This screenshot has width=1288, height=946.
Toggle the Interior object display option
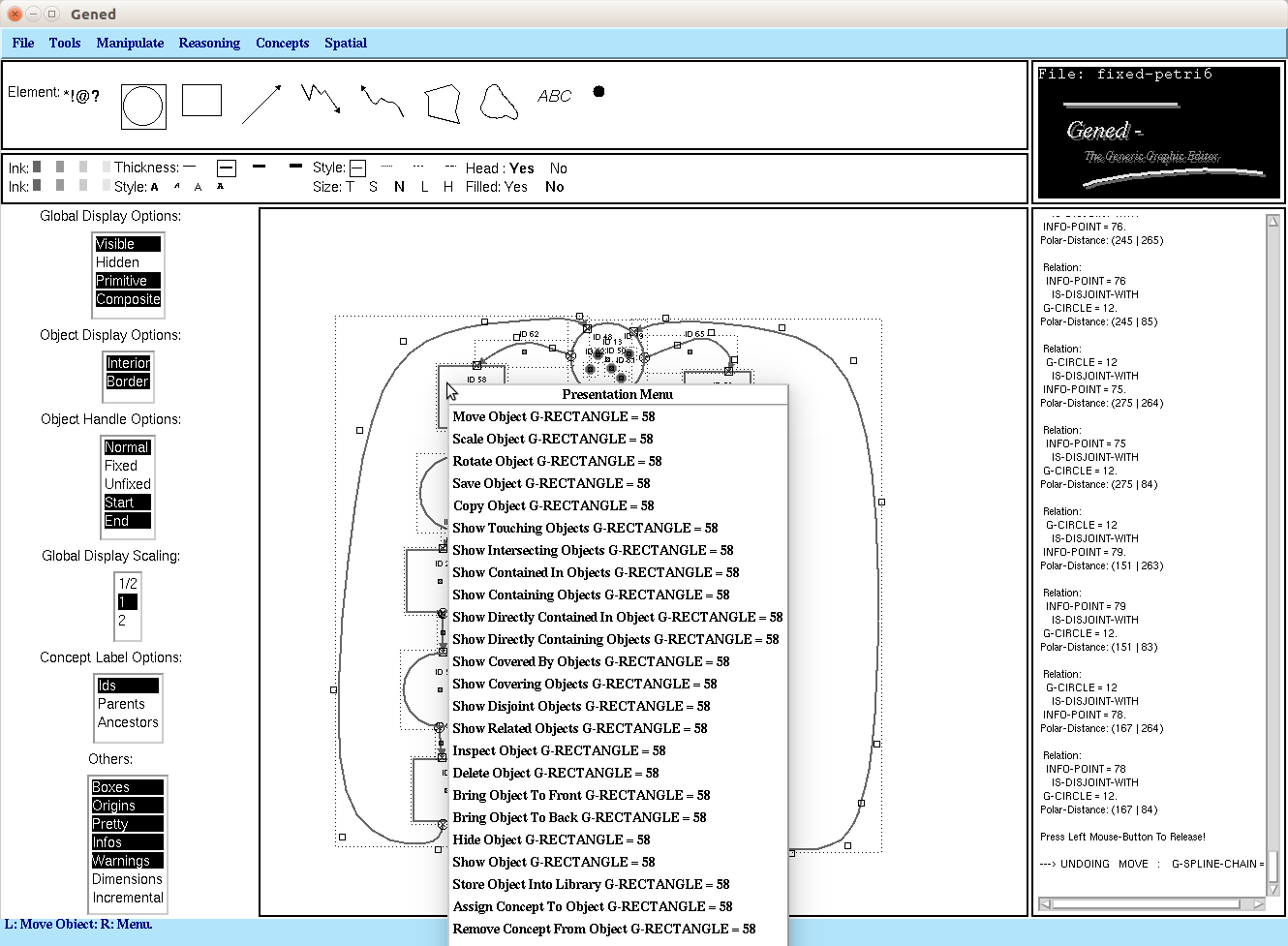(x=128, y=363)
